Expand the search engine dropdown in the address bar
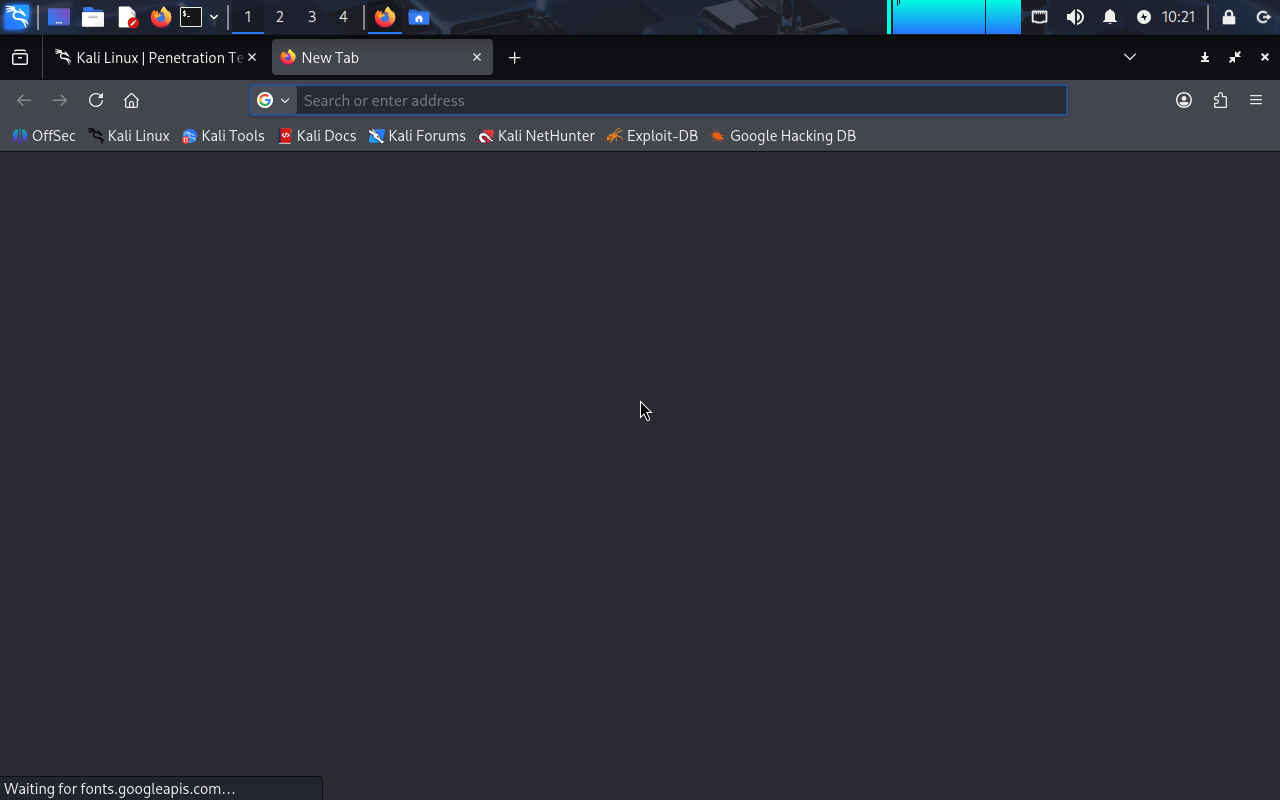 tap(273, 100)
